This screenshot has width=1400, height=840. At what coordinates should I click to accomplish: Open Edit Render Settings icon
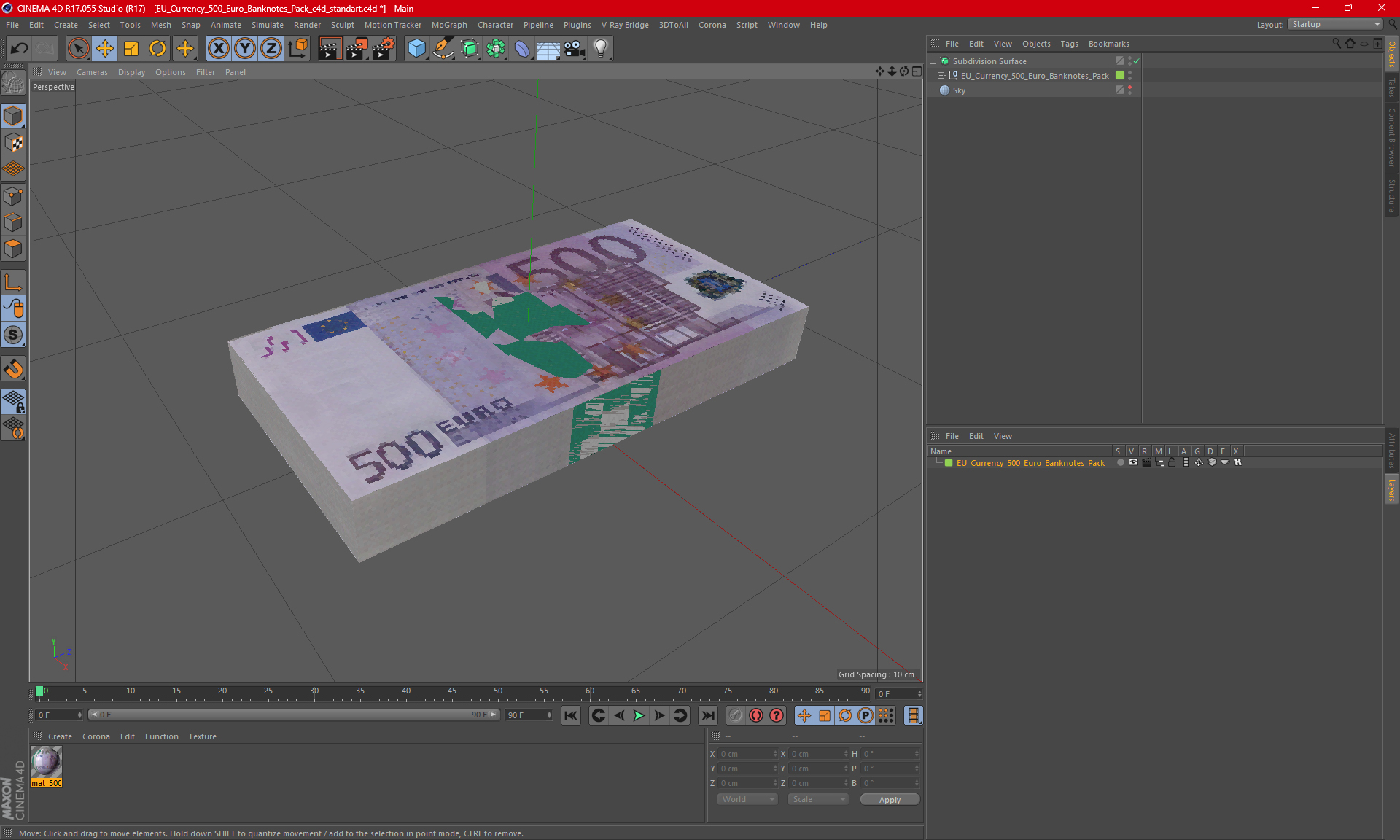[x=384, y=48]
